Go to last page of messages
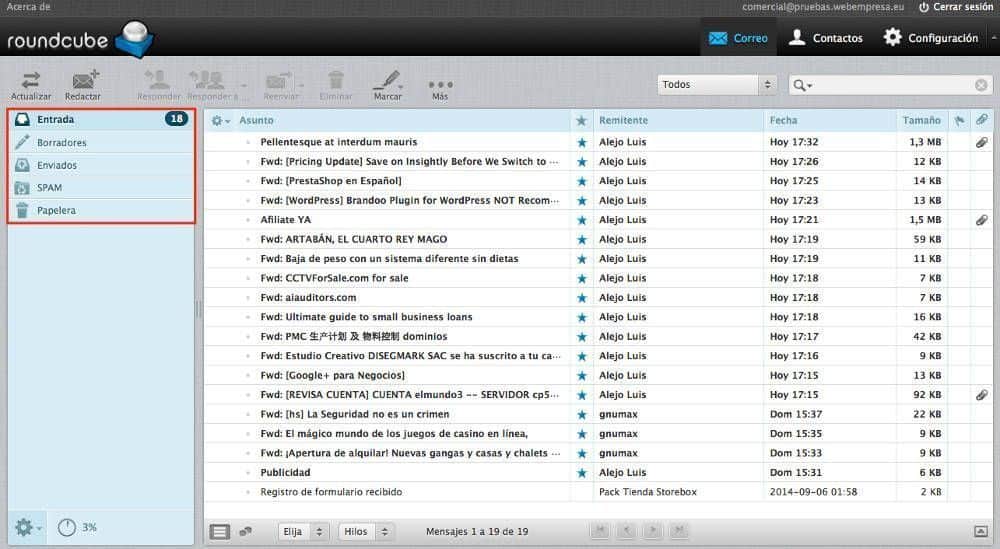Screen dimensions: 1000x549 click(679, 530)
